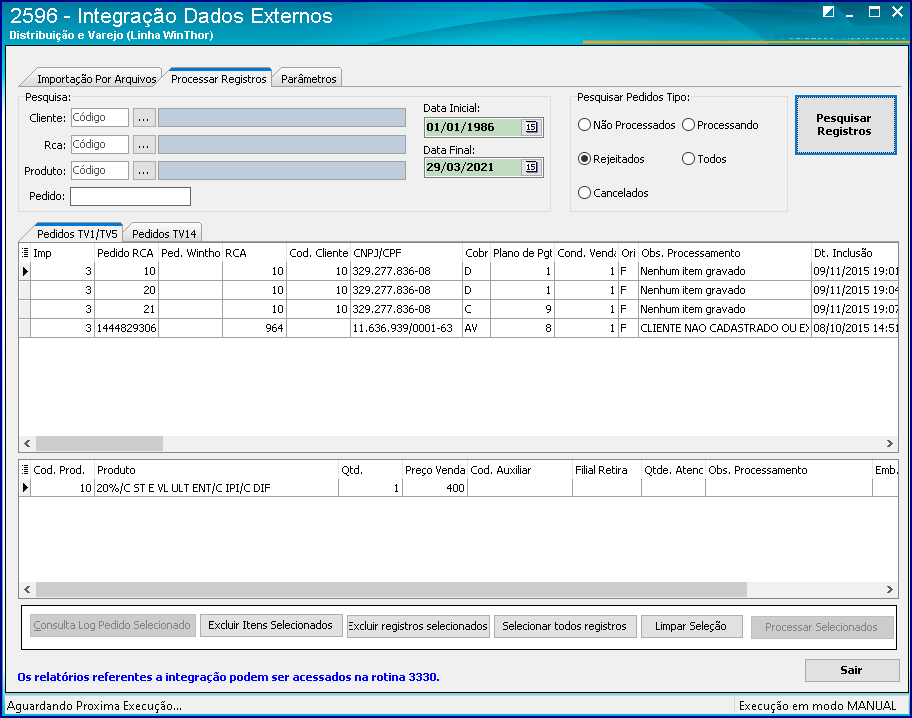Click CNPJ/CPF column header
Viewport: 912px width, 718px height.
pos(407,253)
